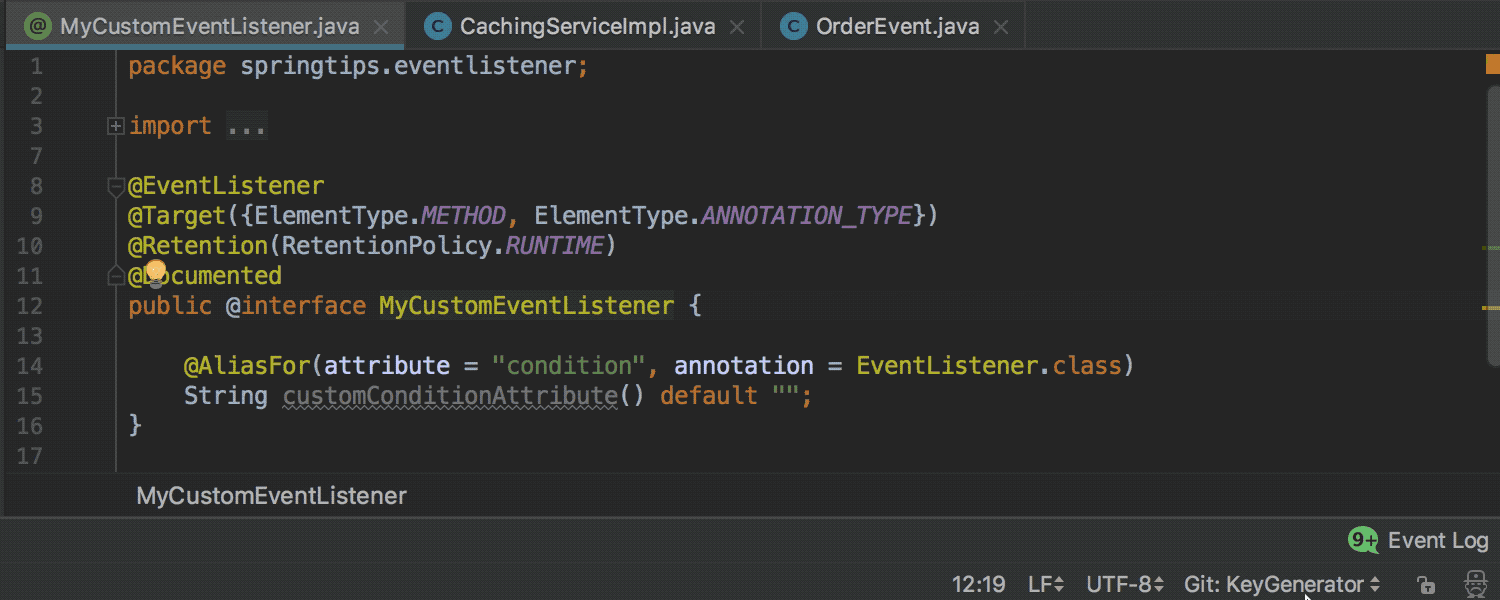The height and width of the screenshot is (600, 1500).
Task: Click the MyCustomEventListener breadcrumb
Action: [x=270, y=495]
